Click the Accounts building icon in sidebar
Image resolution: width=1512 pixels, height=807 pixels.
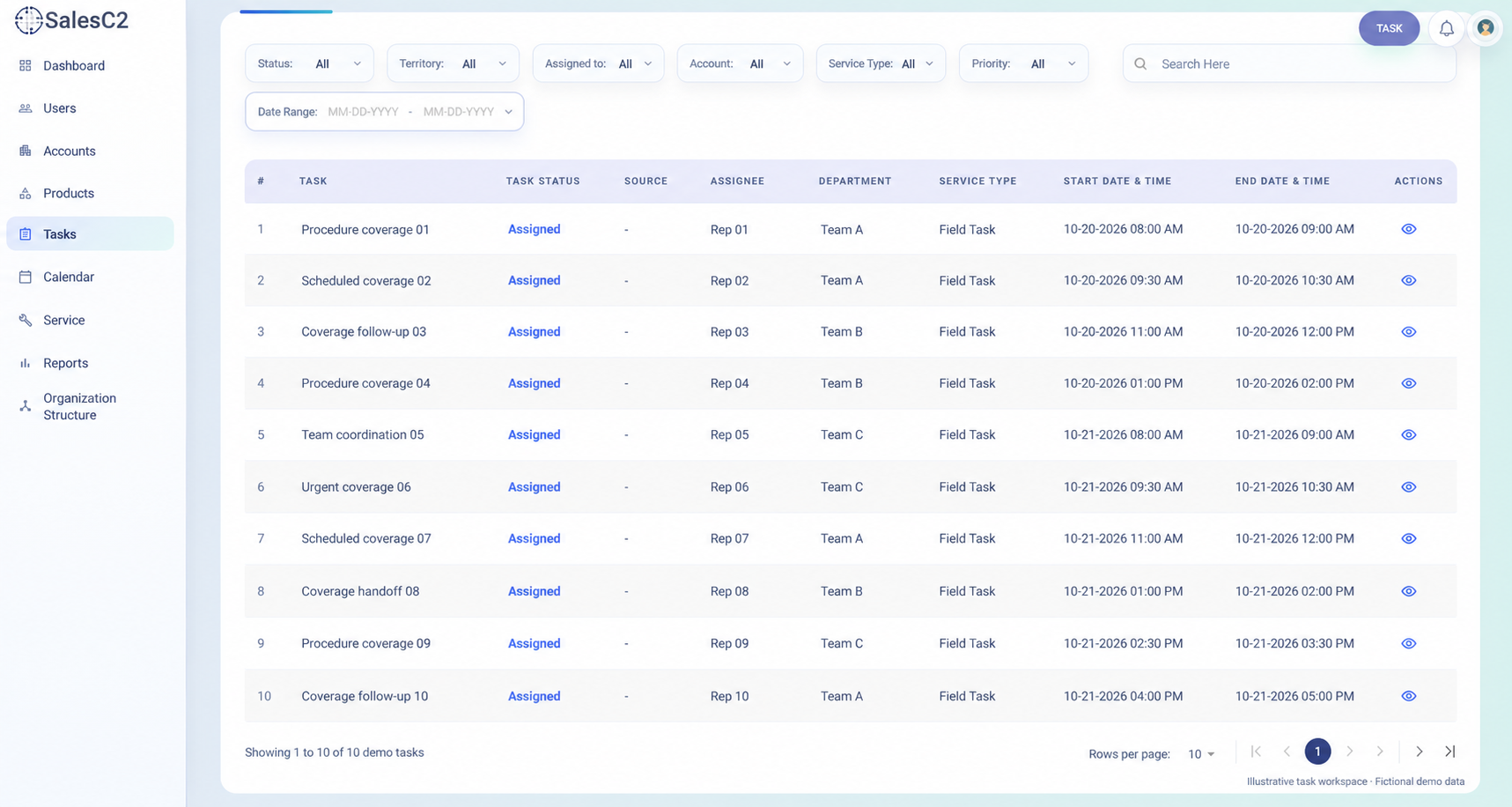[x=26, y=151]
